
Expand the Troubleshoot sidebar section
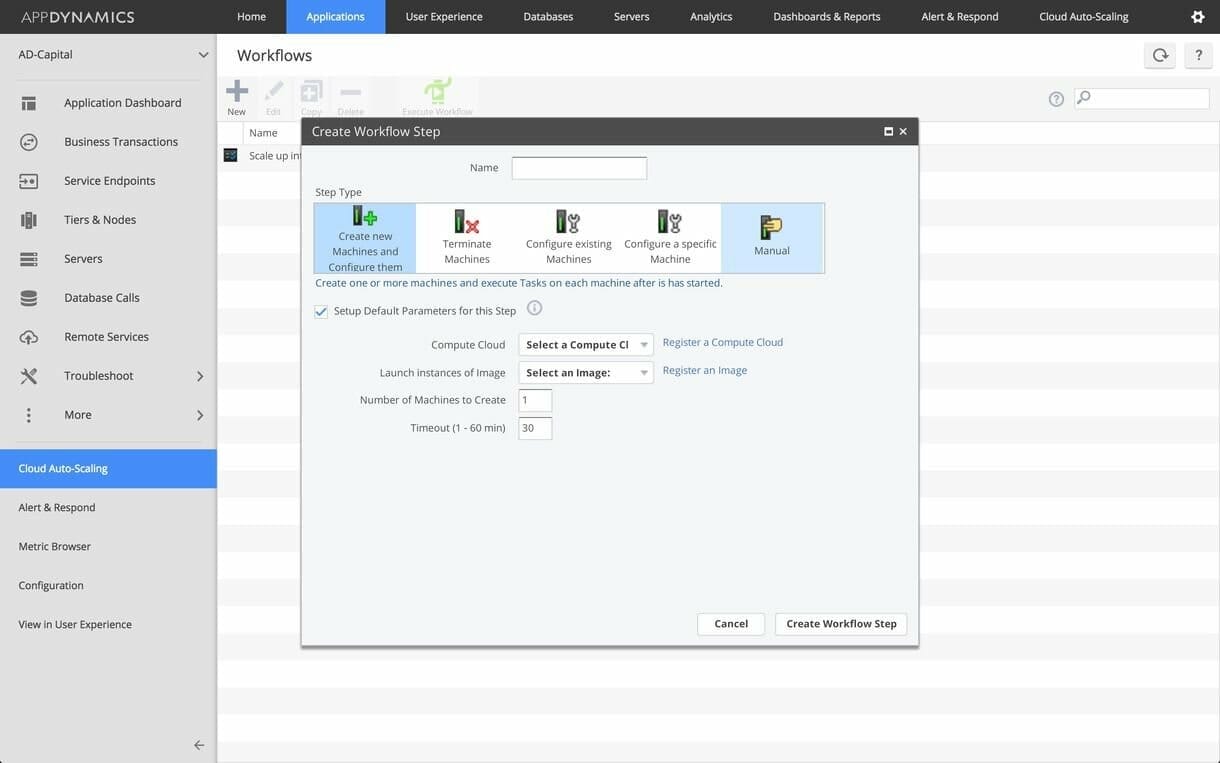click(108, 375)
